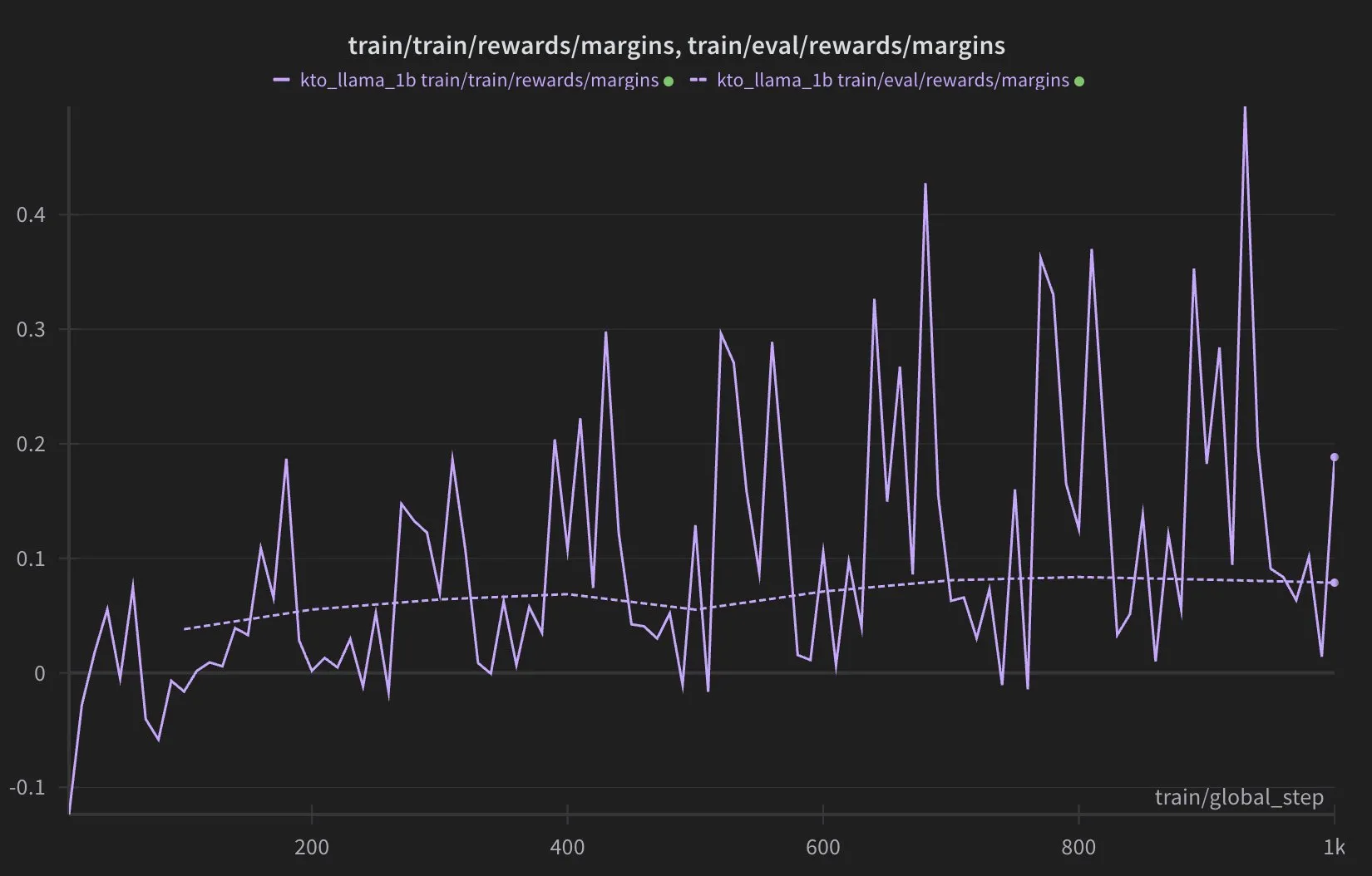Click the train/global_step axis label
This screenshot has height=876, width=1372.
[x=1239, y=798]
